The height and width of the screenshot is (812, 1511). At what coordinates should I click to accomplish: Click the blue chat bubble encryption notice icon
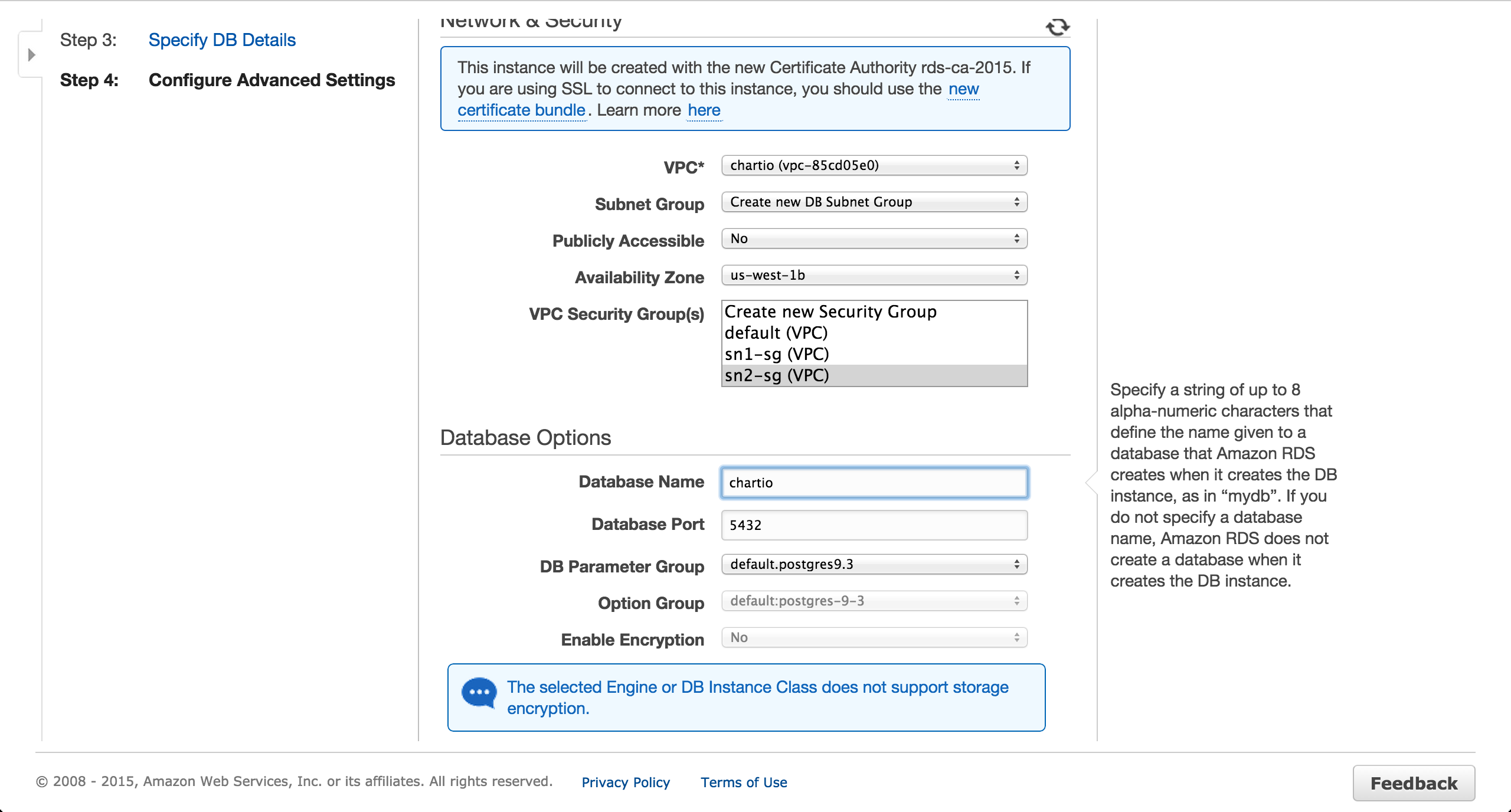479,693
